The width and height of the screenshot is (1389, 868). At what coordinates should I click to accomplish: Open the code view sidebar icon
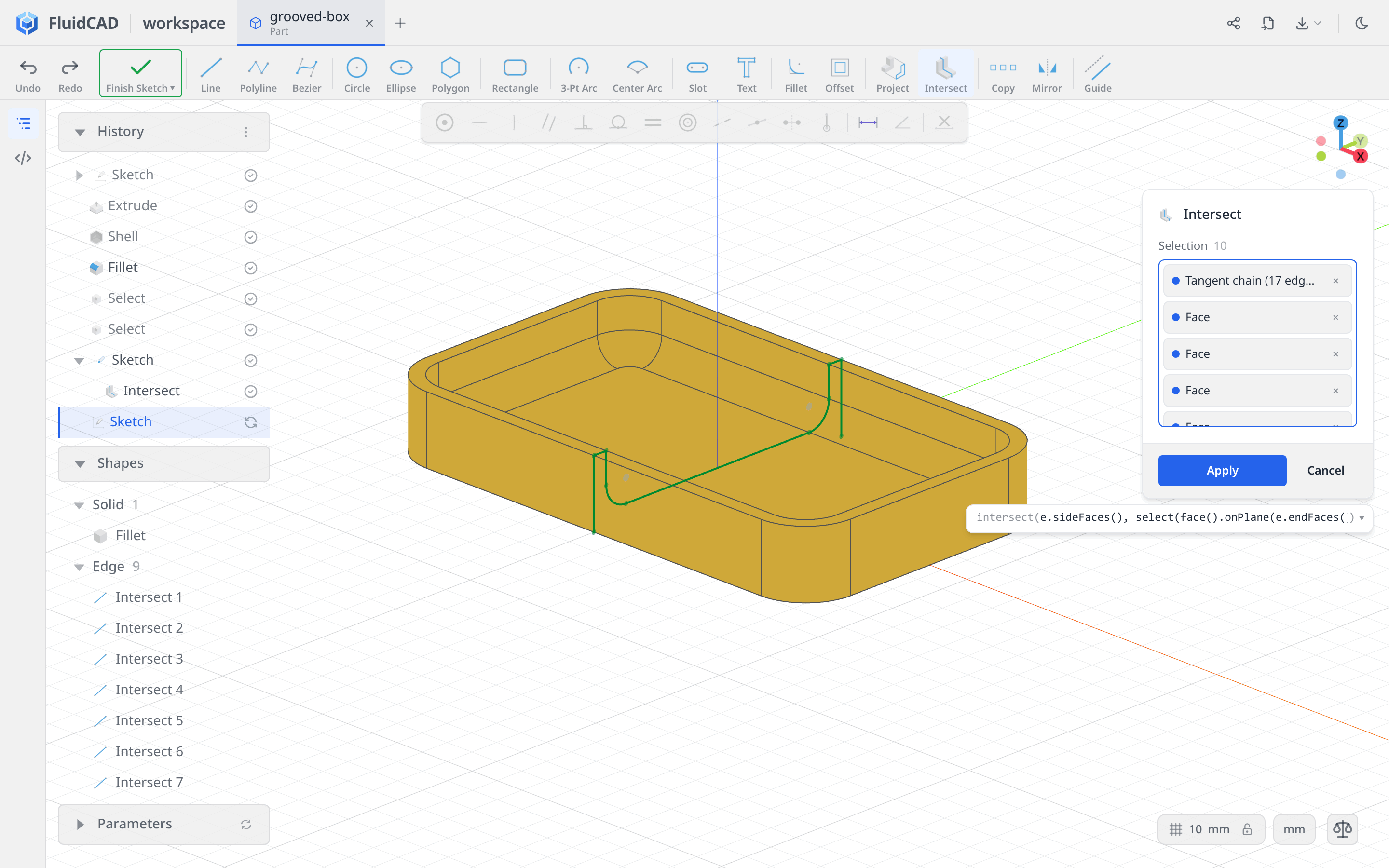pyautogui.click(x=23, y=158)
